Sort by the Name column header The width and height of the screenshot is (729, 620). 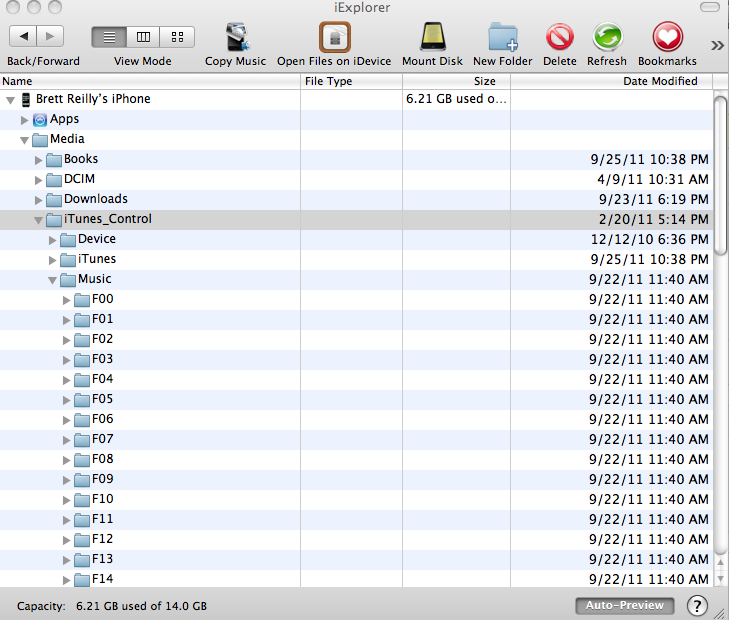coord(150,81)
